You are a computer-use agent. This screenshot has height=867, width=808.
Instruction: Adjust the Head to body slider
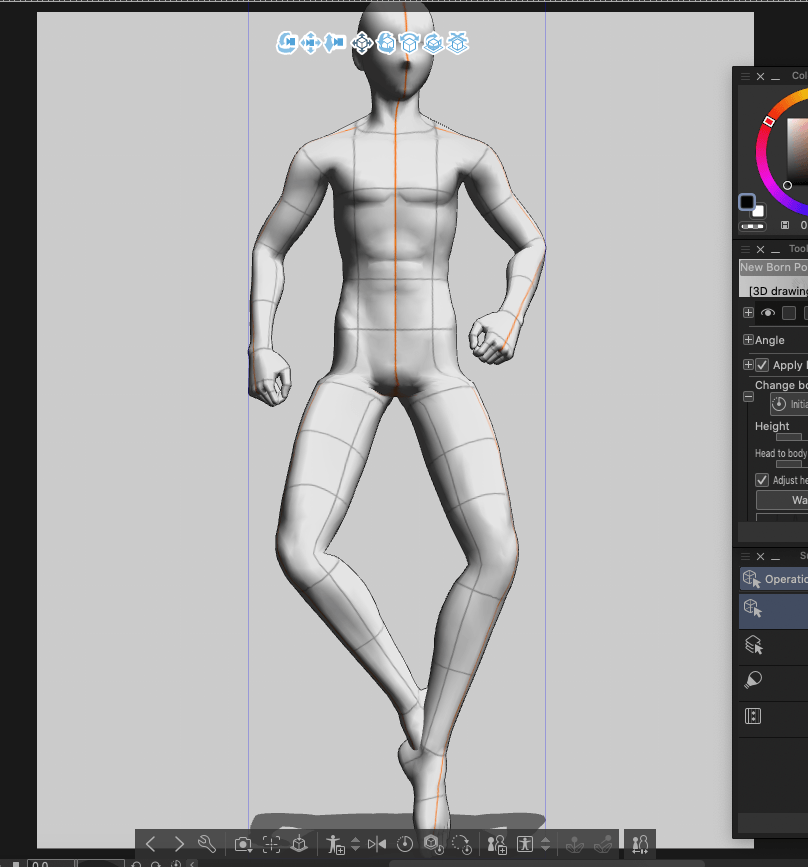[x=792, y=464]
